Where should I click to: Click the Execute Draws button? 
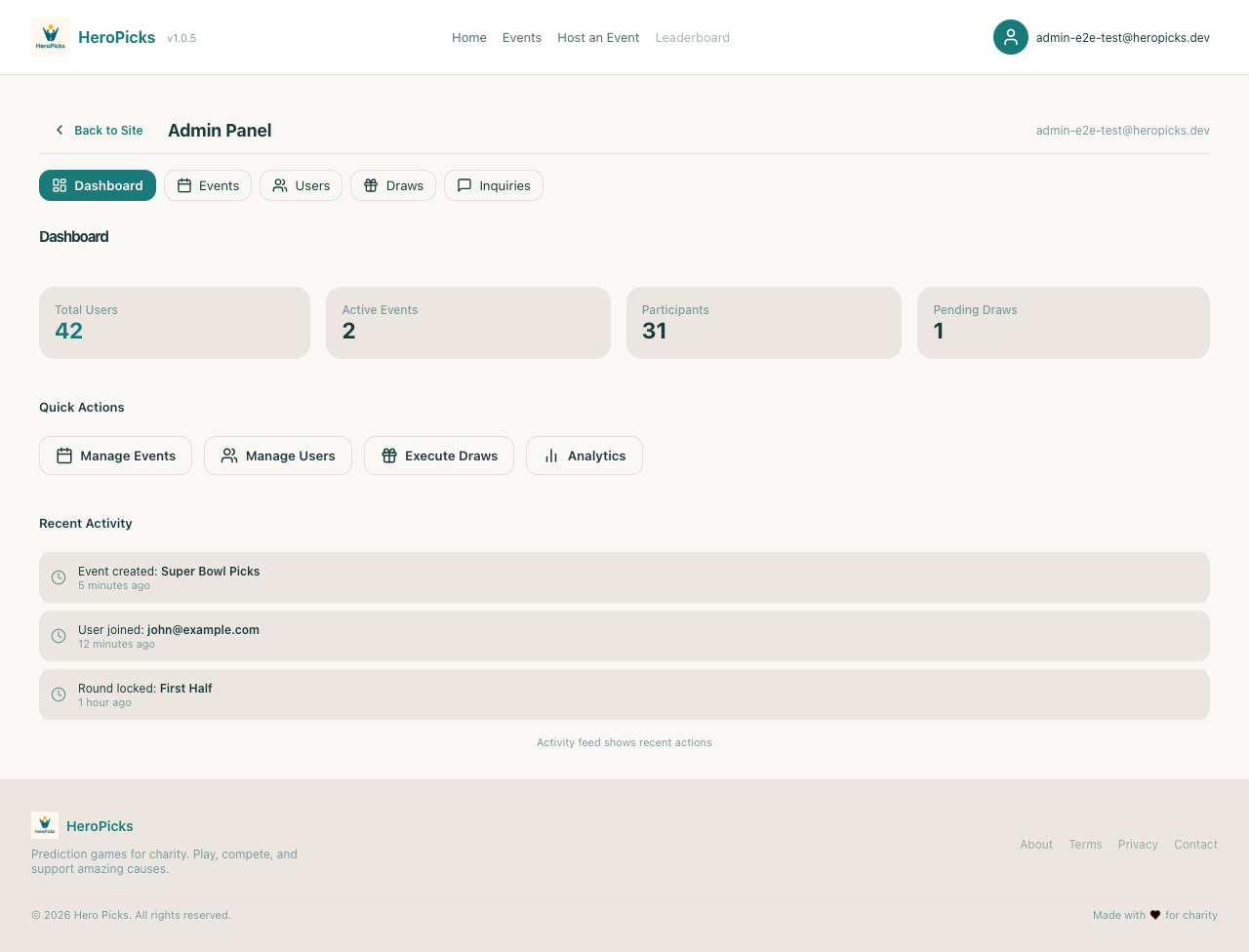pos(439,456)
